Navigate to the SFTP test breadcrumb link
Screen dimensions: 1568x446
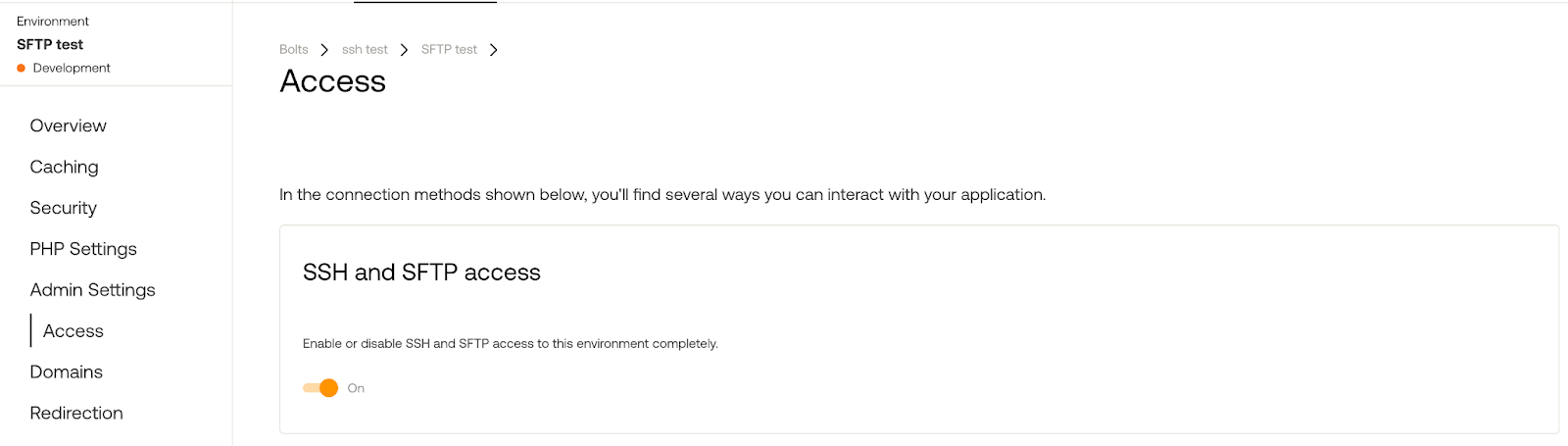(449, 50)
